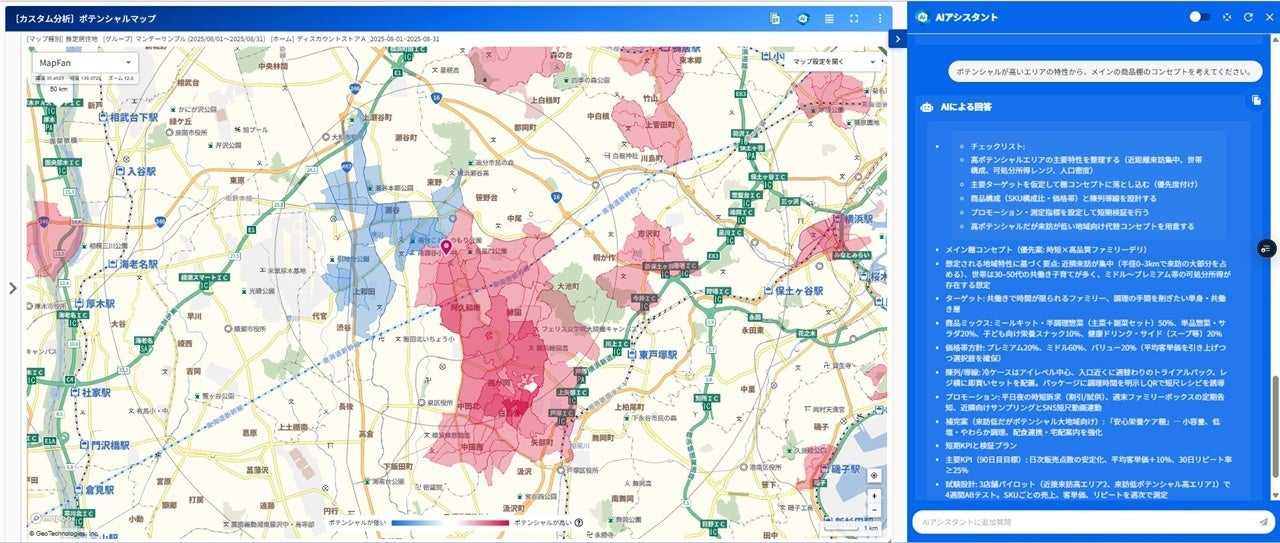Refresh the AI assistant conversation

(x=1248, y=17)
